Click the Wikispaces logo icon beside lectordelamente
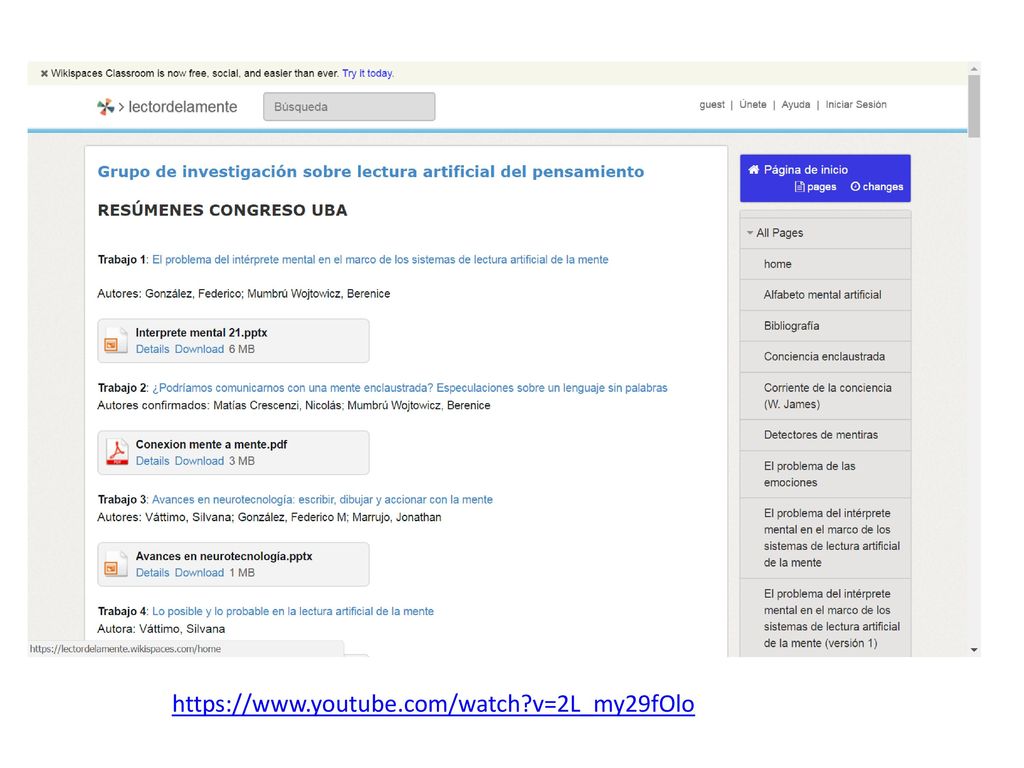This screenshot has width=1024, height=768. click(x=105, y=106)
